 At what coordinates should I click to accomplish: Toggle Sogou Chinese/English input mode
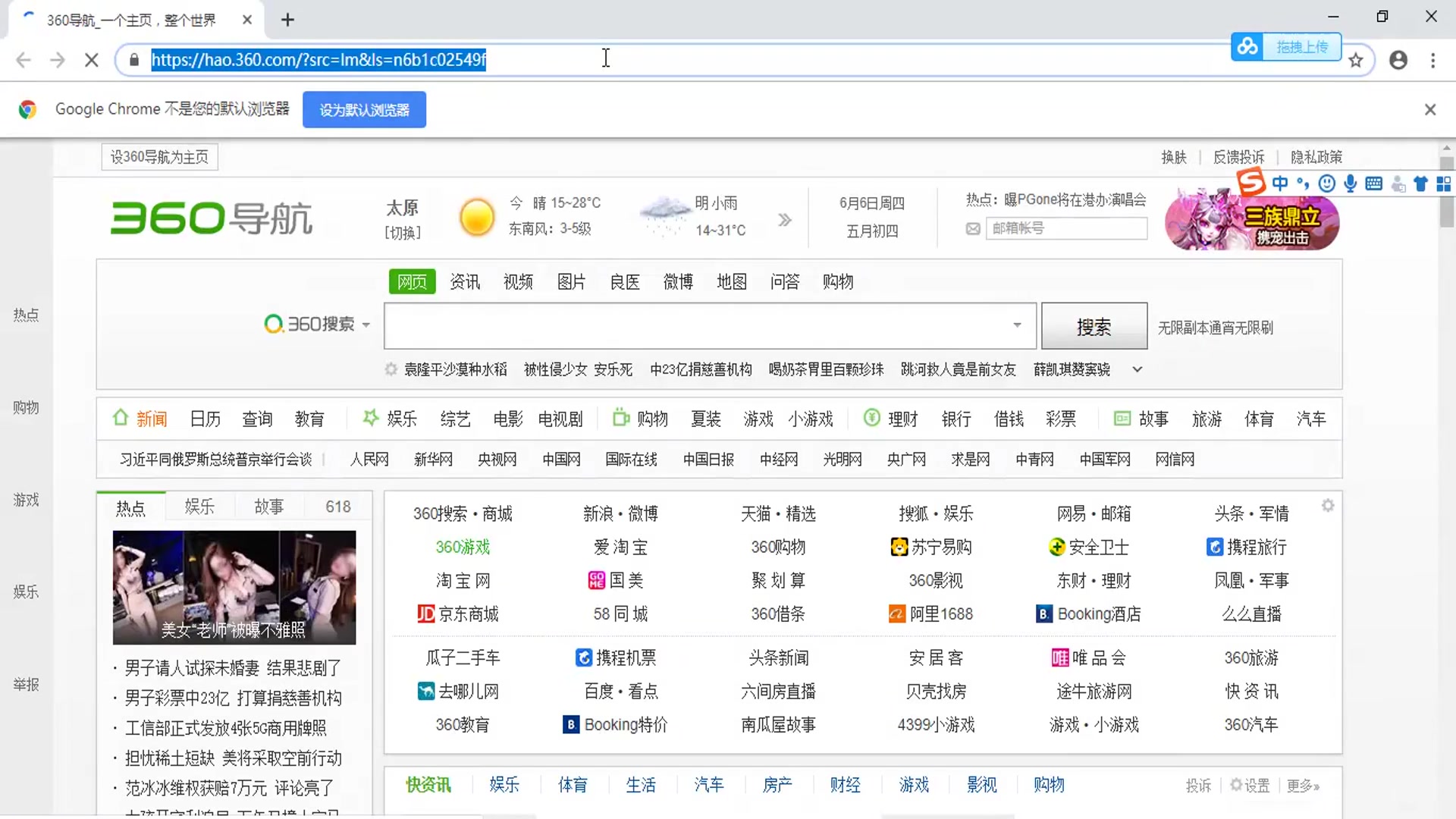pos(1280,184)
